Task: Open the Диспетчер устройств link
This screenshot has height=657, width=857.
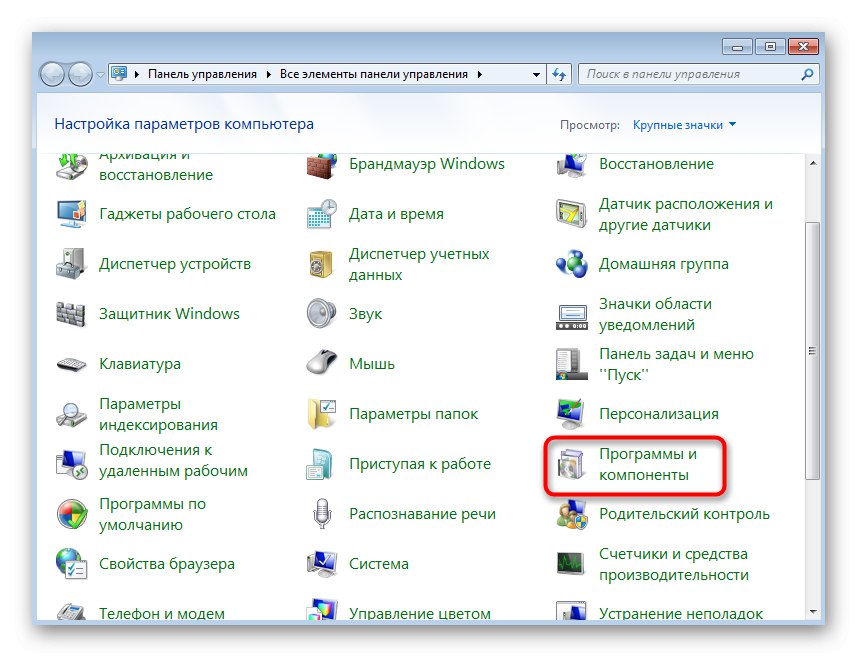Action: point(175,264)
